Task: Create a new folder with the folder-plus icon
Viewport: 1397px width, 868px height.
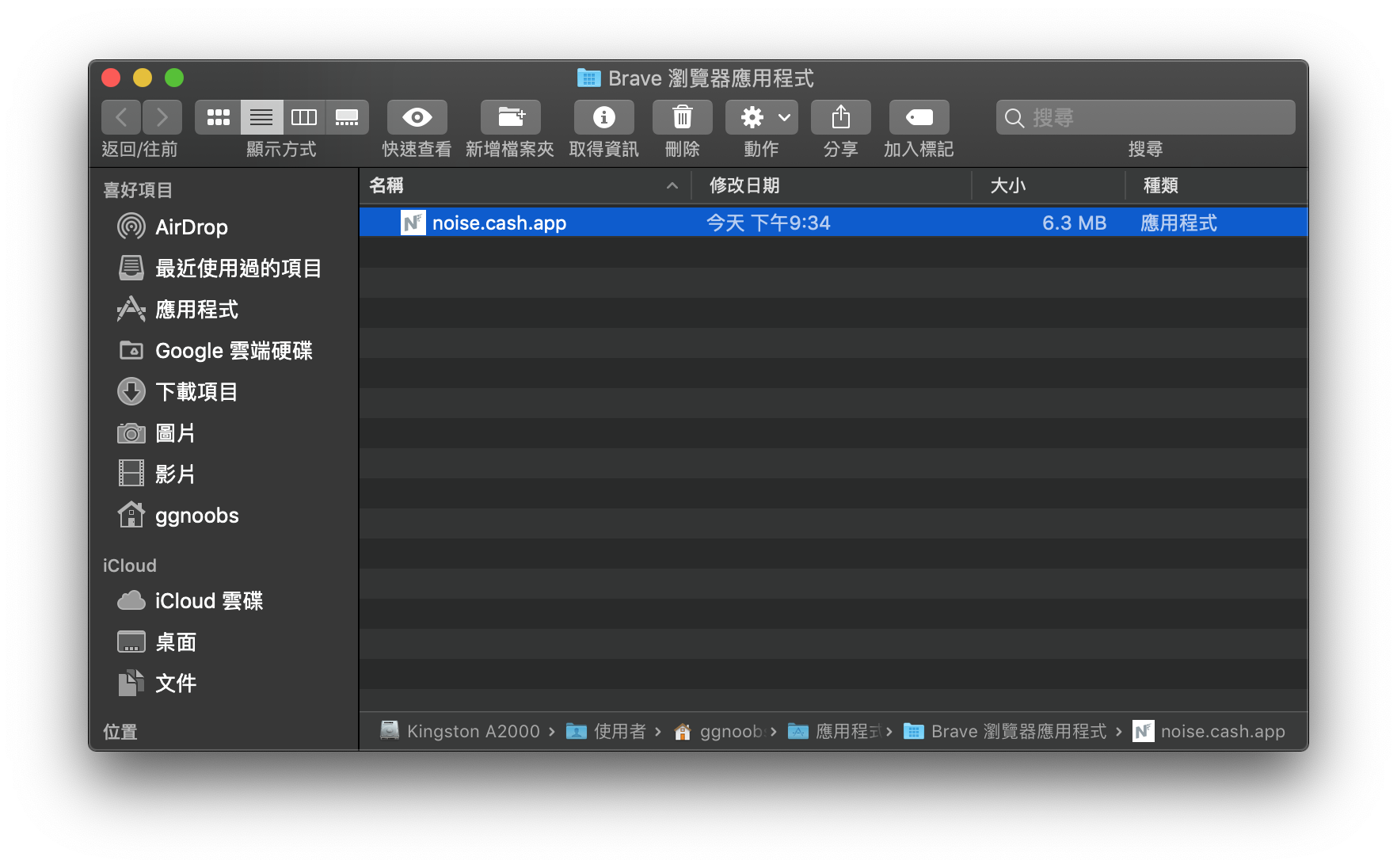Action: coord(511,117)
